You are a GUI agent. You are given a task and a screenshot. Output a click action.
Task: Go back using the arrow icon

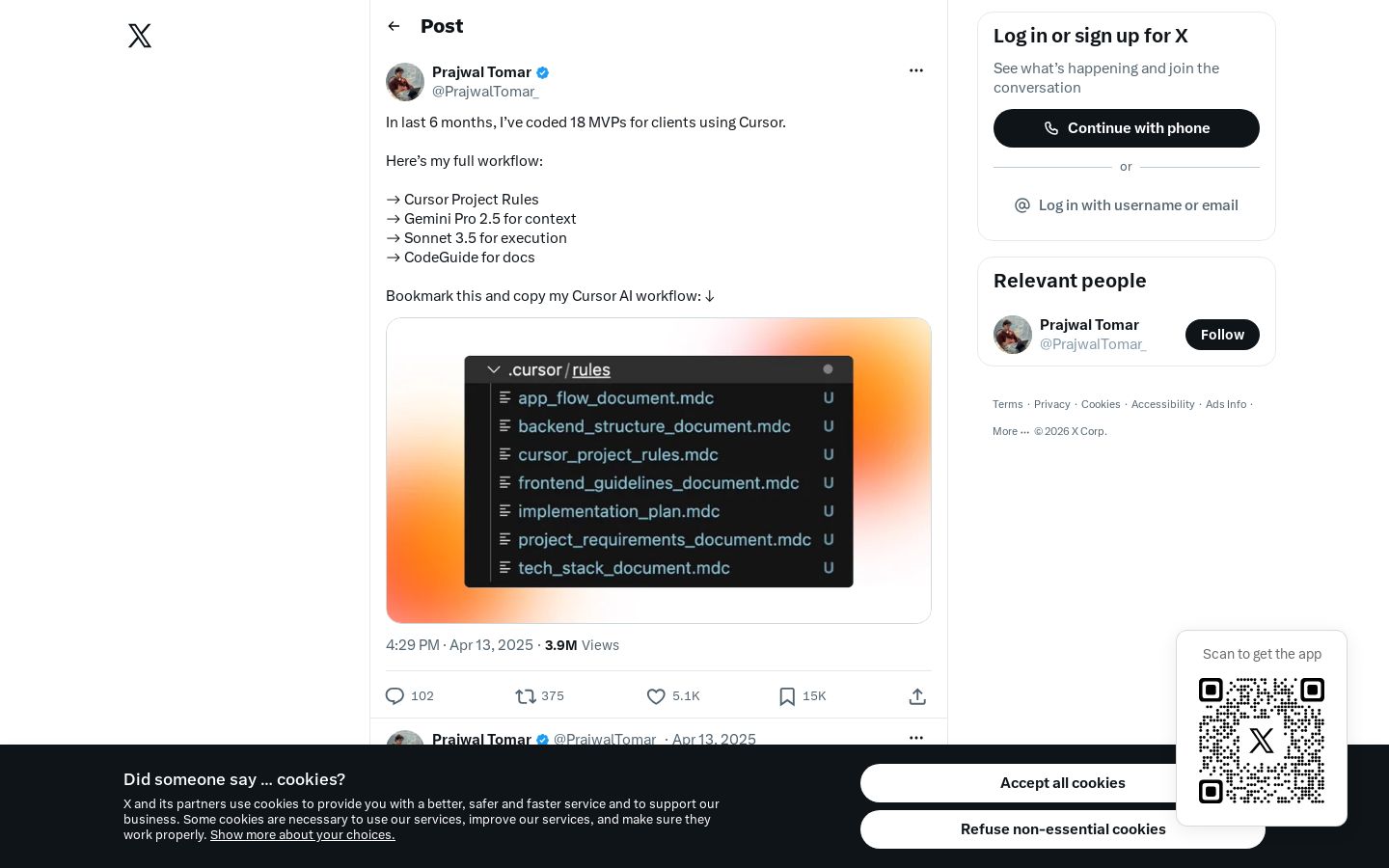tap(394, 26)
